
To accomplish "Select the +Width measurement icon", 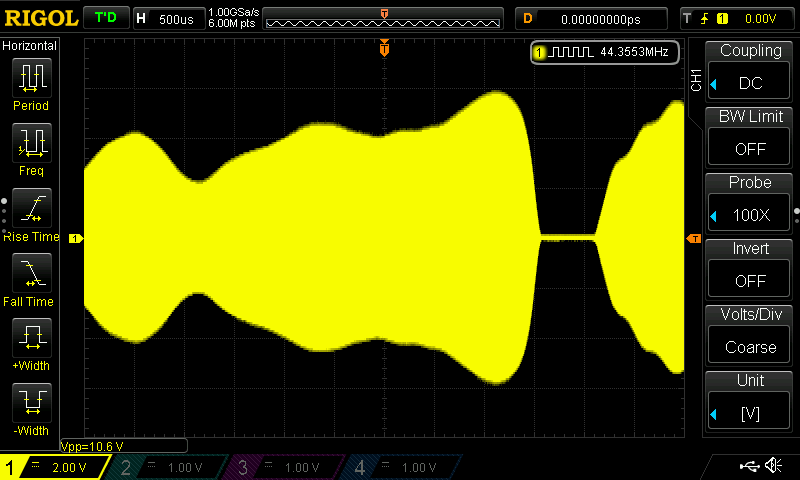I will [32, 337].
